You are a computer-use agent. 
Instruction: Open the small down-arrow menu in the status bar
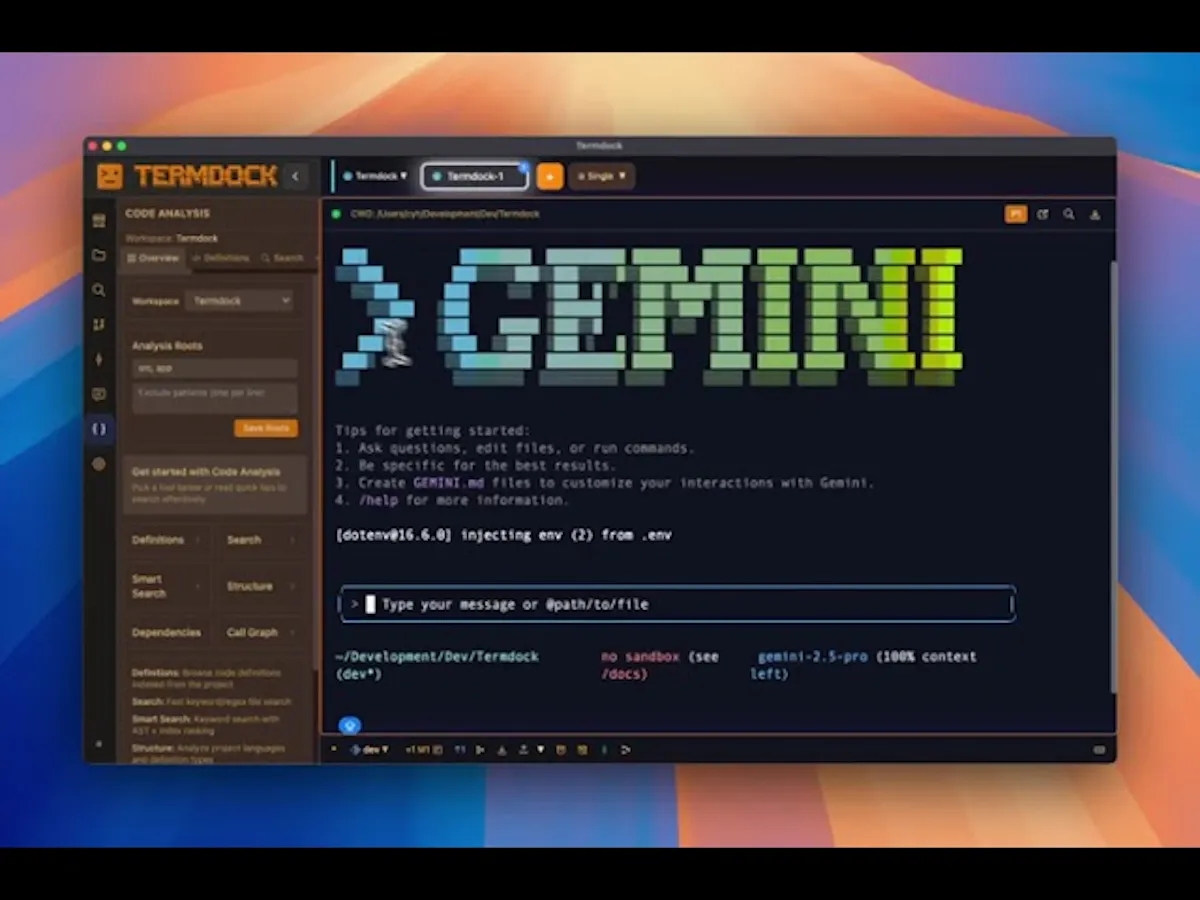point(541,749)
